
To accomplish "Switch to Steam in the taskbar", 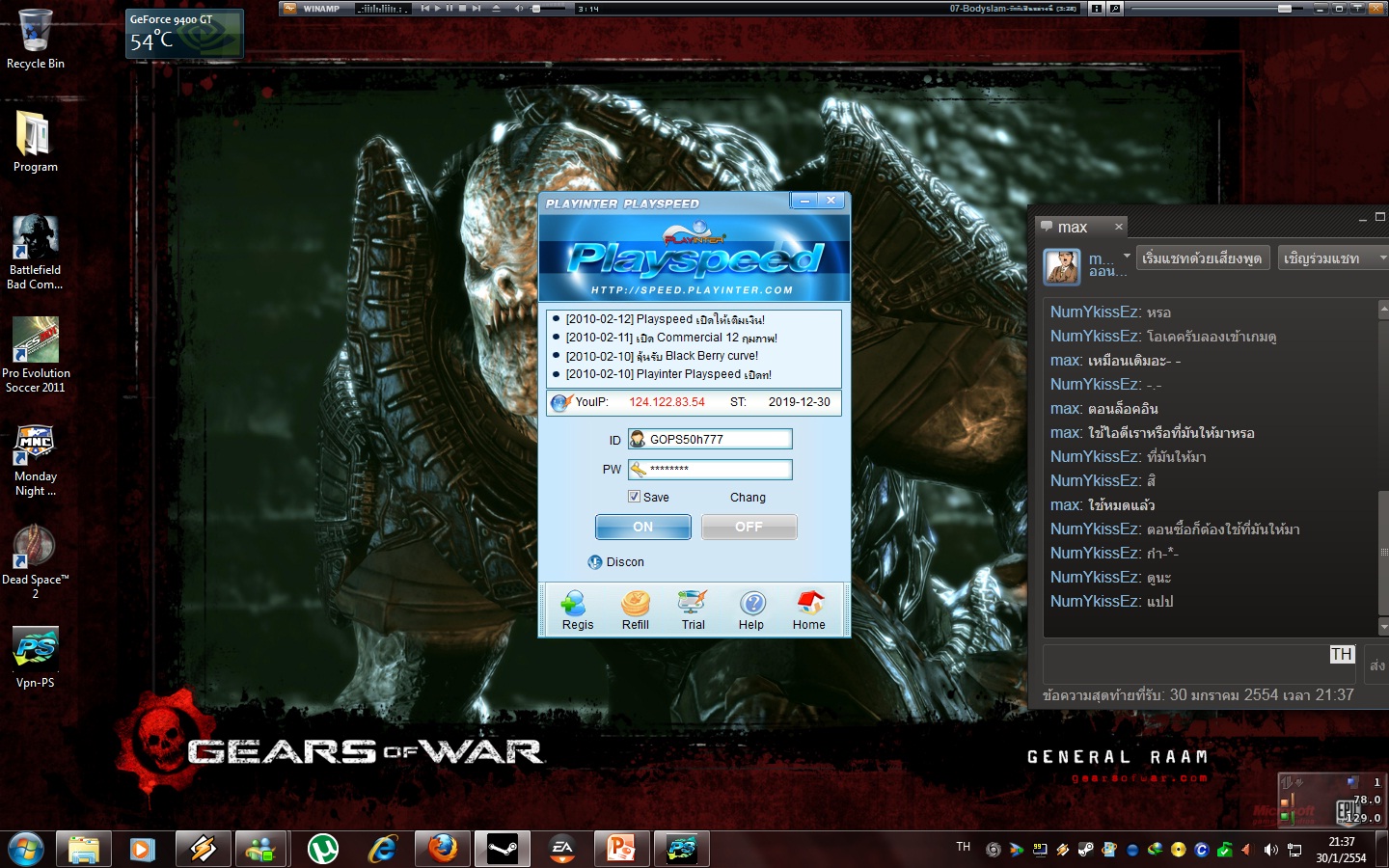I will 503,849.
